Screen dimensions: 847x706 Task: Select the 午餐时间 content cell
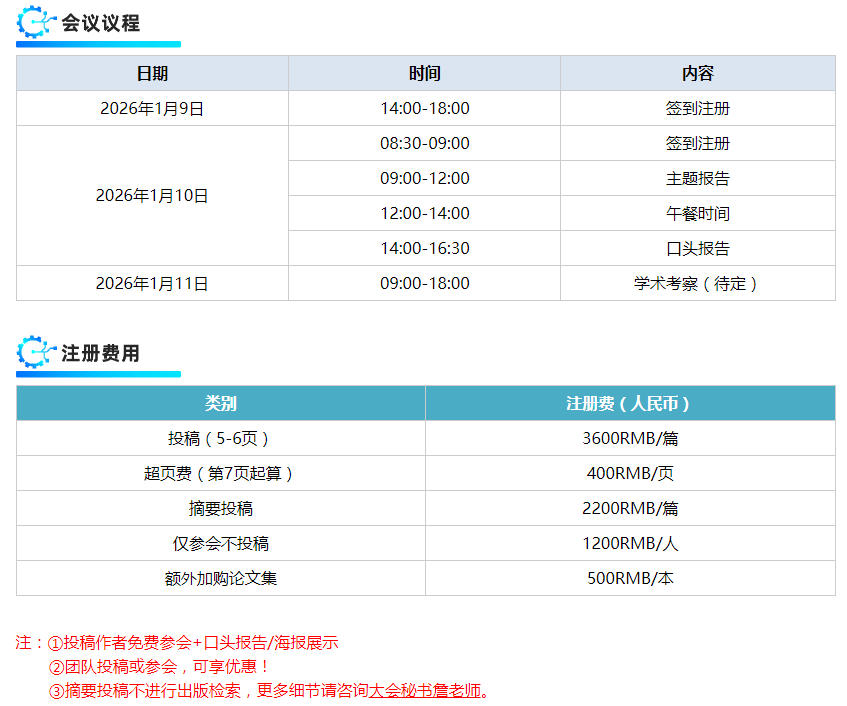pos(697,213)
